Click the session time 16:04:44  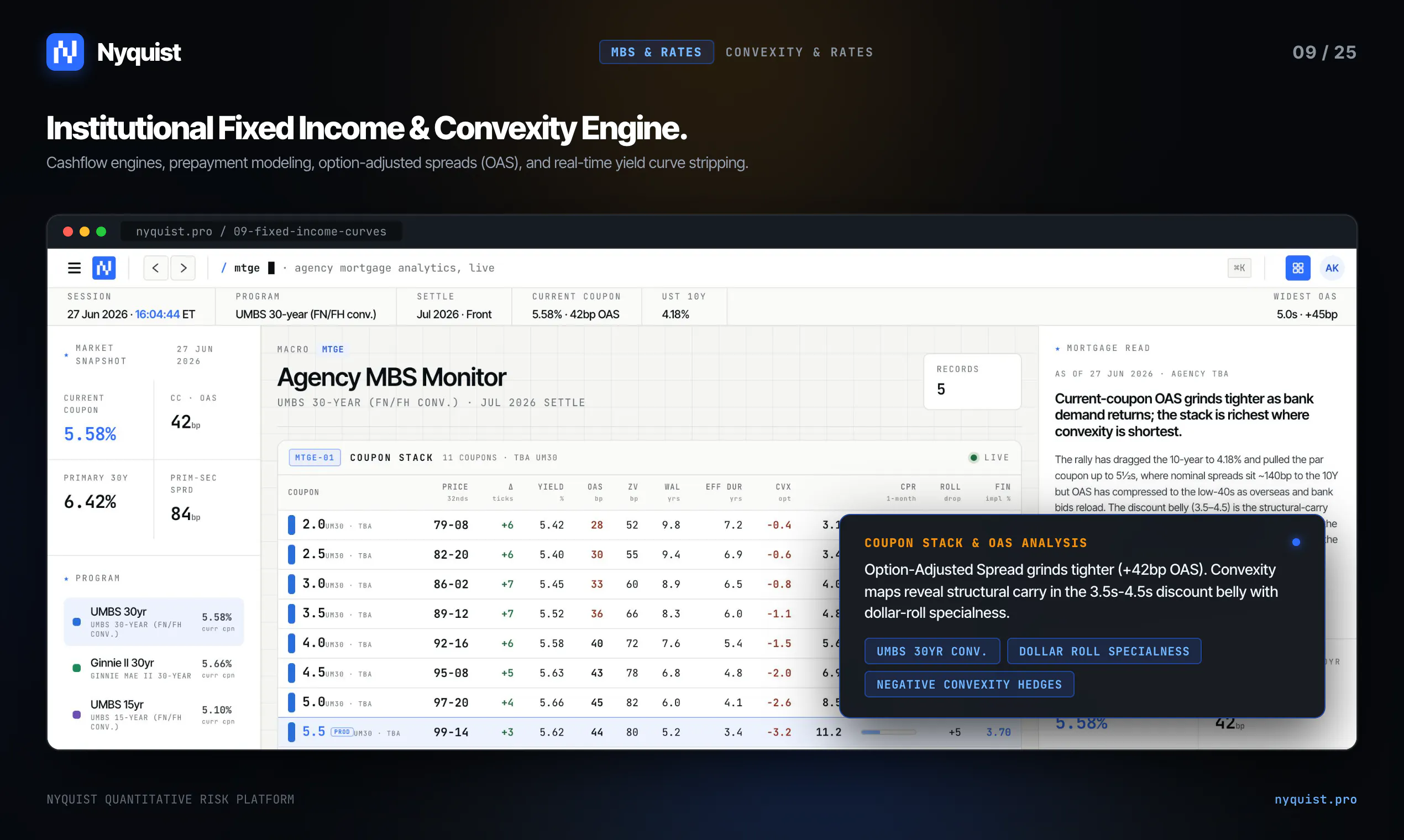pyautogui.click(x=158, y=314)
